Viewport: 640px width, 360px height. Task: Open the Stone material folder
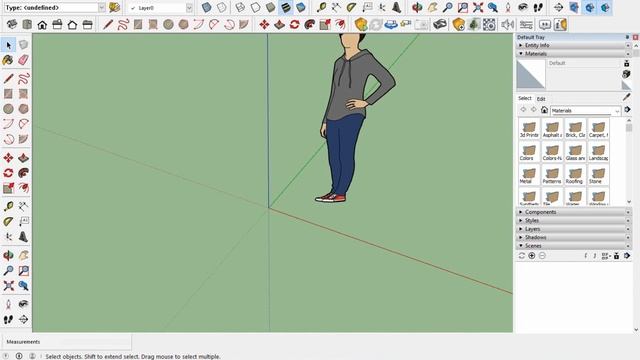point(598,176)
